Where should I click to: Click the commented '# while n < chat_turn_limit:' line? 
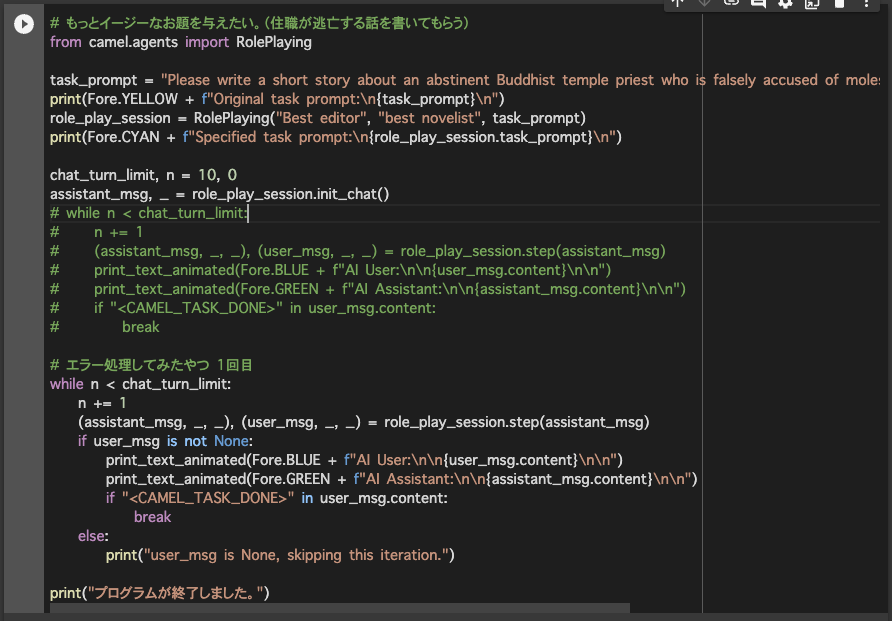pos(149,213)
